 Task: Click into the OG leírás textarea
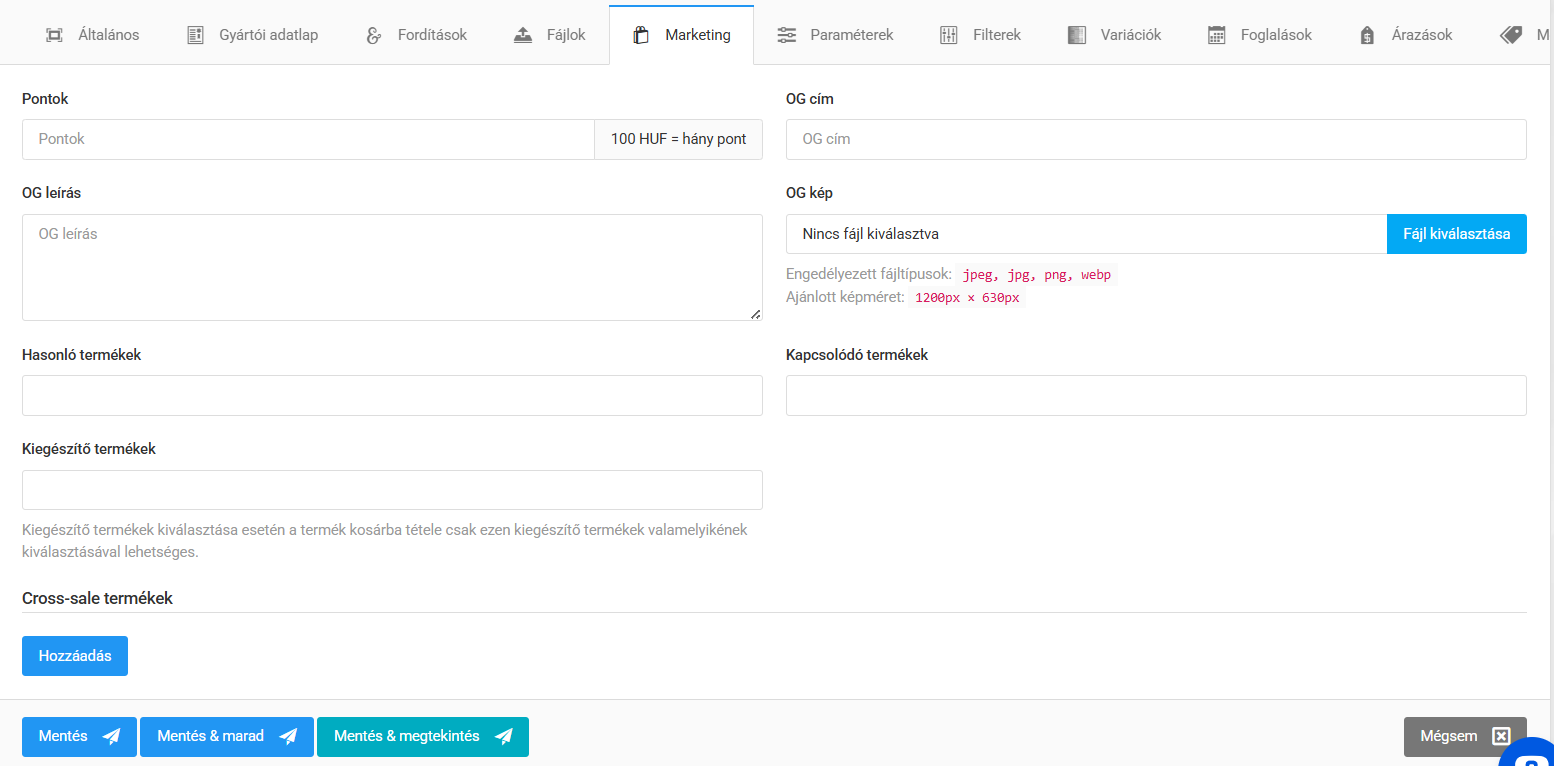pos(392,267)
